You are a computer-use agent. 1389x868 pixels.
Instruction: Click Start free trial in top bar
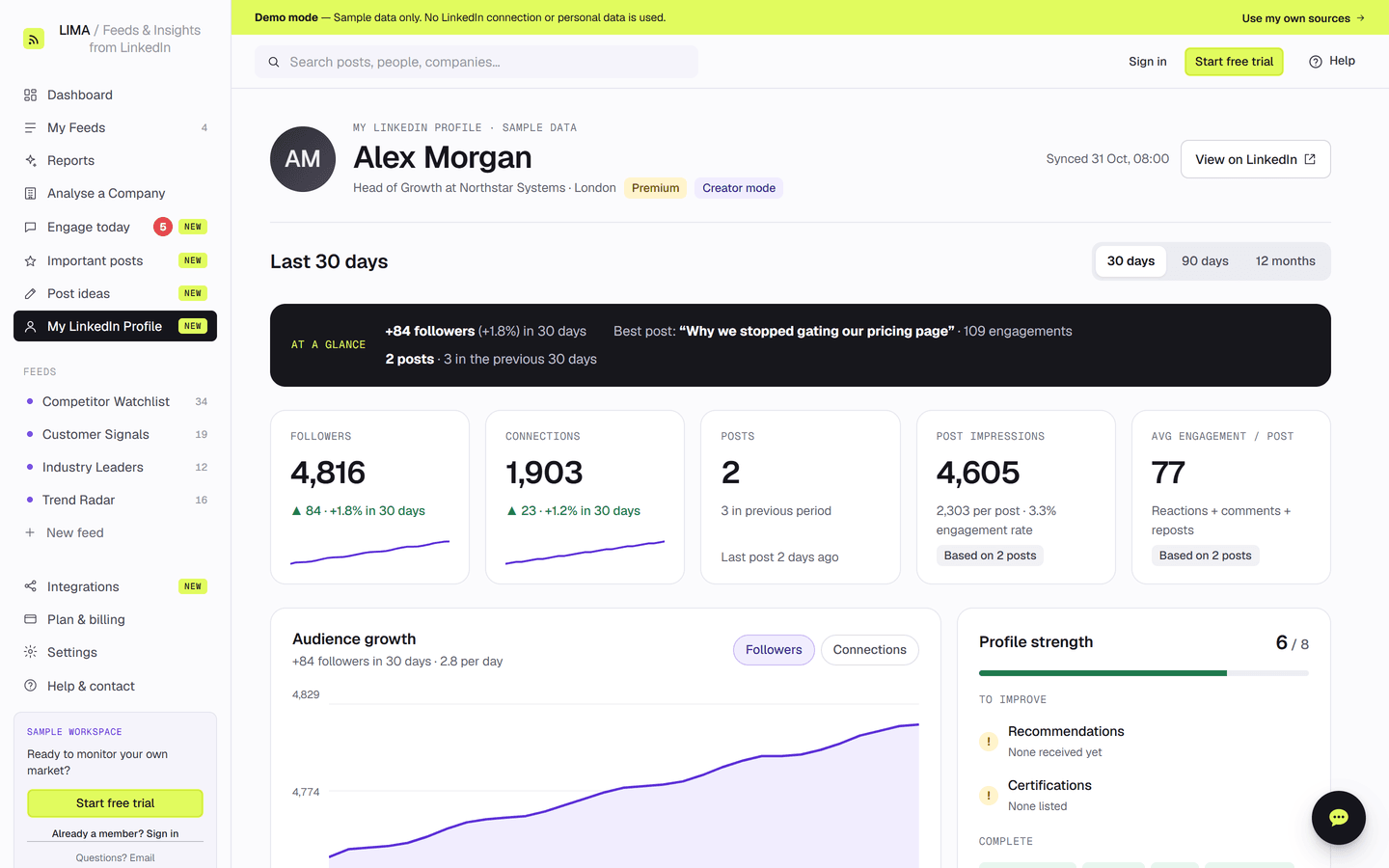[x=1234, y=62]
